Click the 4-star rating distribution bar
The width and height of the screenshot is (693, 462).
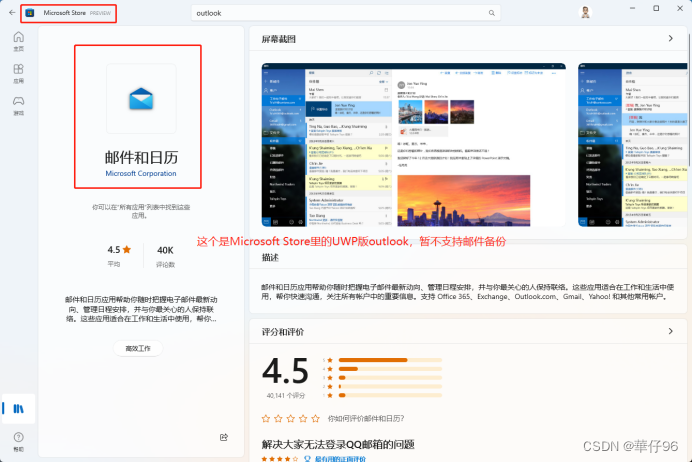390,369
